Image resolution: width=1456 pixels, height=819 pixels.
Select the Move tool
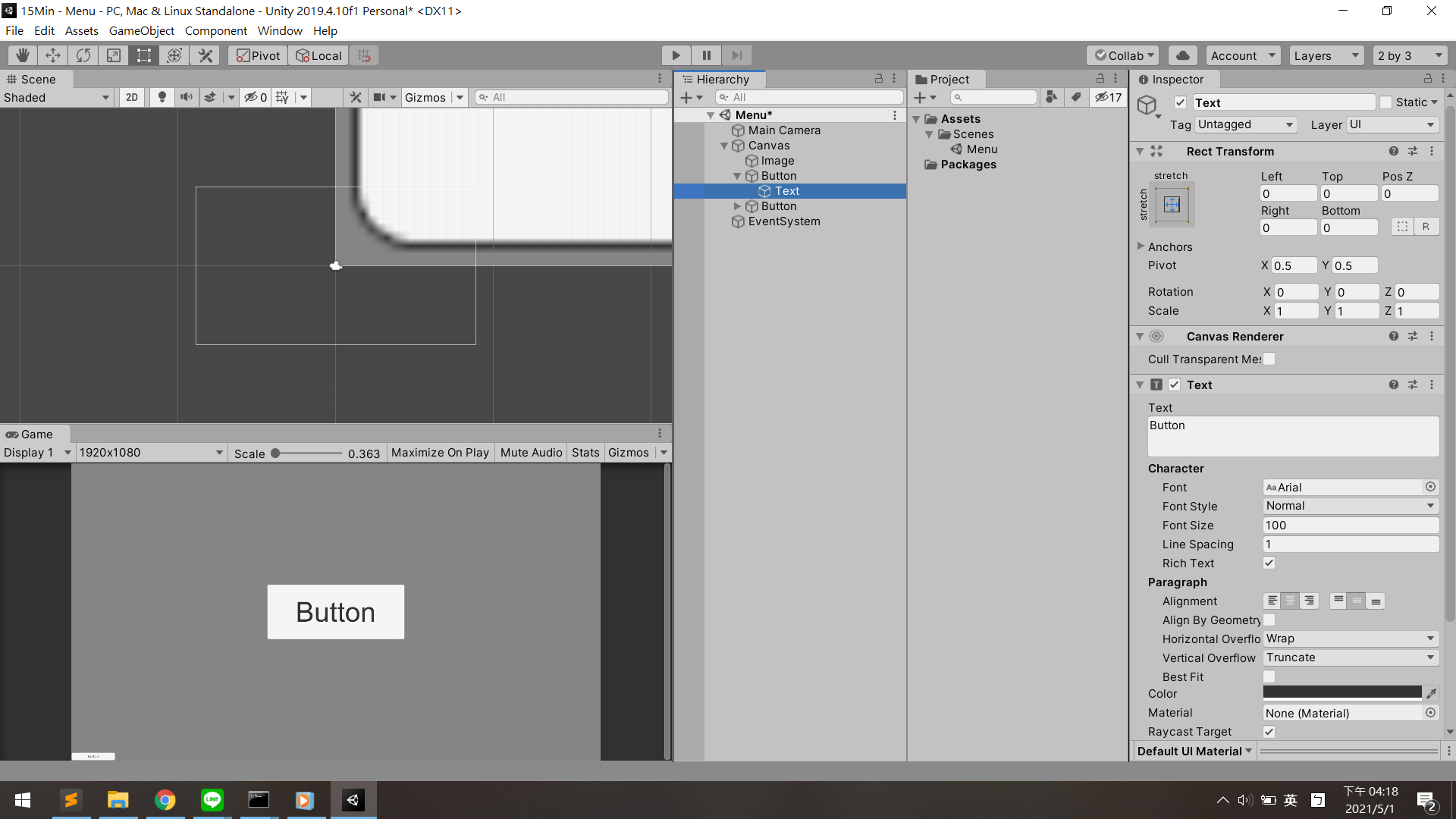(x=53, y=55)
